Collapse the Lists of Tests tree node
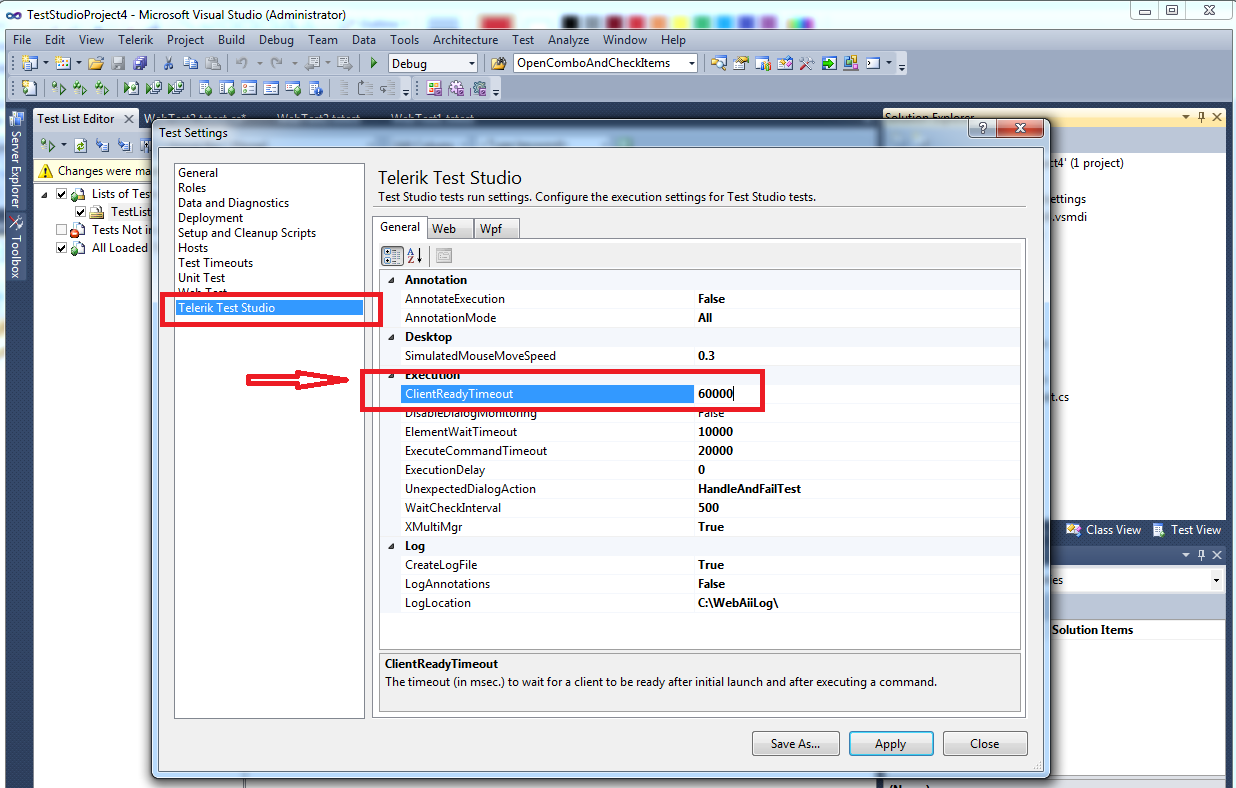This screenshot has width=1236, height=788. tap(44, 194)
